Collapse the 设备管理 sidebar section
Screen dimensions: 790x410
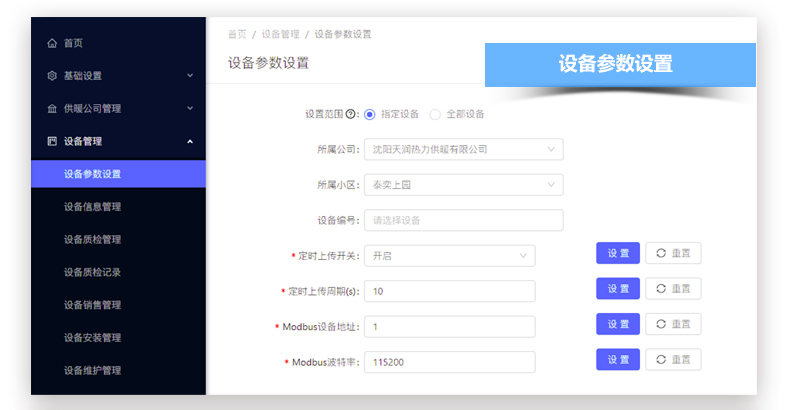(x=190, y=142)
